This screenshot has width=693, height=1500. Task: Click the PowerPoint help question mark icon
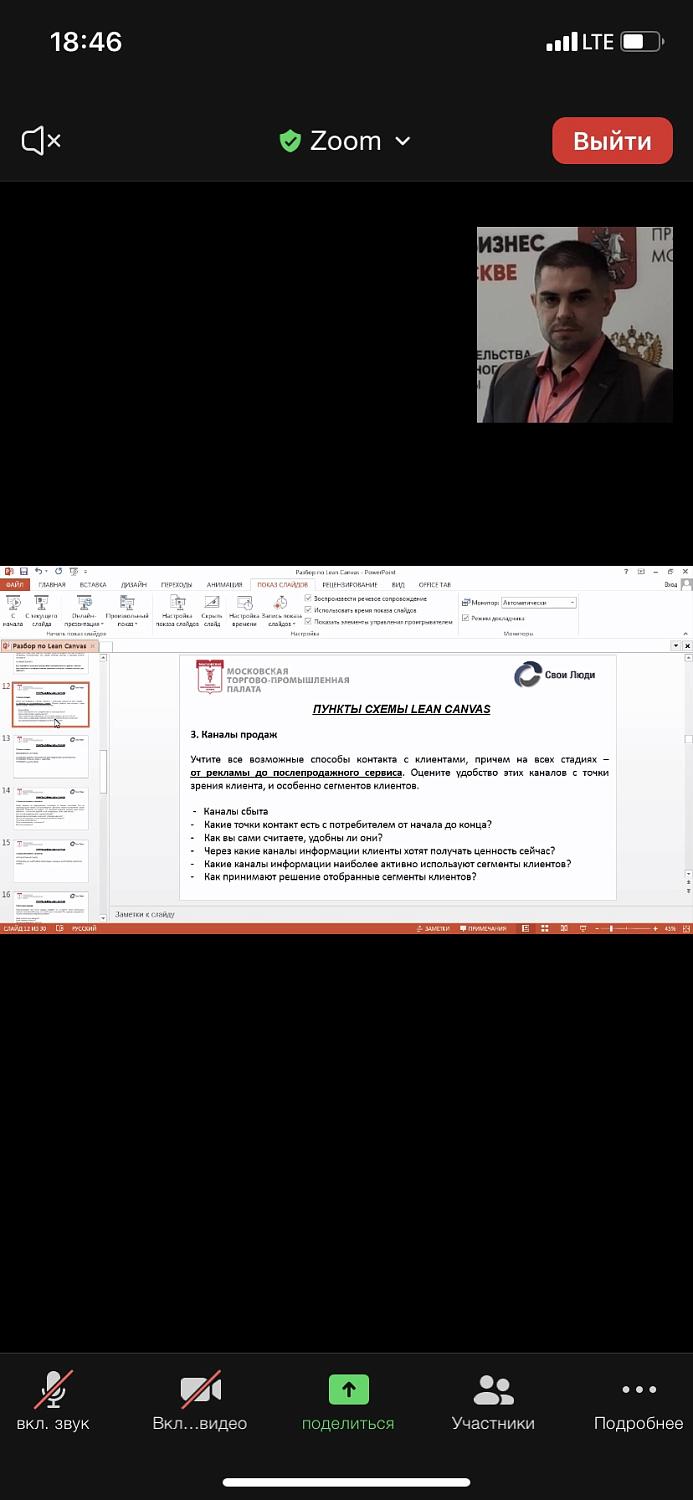pos(627,572)
